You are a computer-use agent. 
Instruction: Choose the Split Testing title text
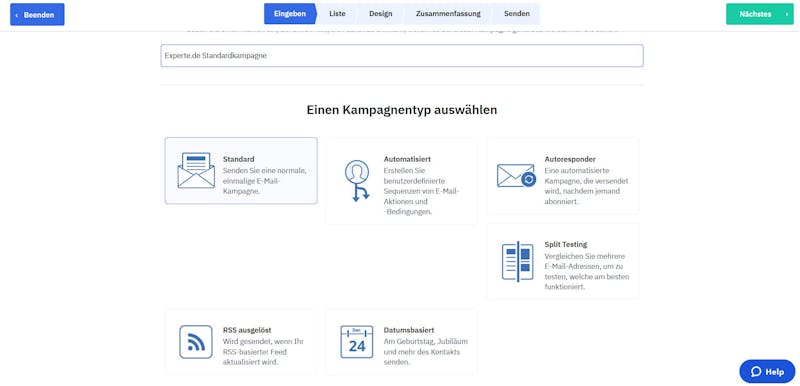(566, 244)
